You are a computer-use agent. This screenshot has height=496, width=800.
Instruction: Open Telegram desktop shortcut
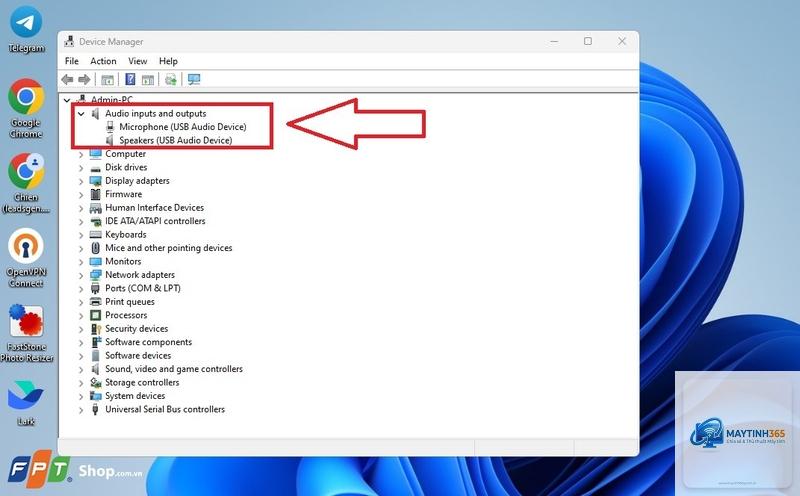pyautogui.click(x=26, y=30)
